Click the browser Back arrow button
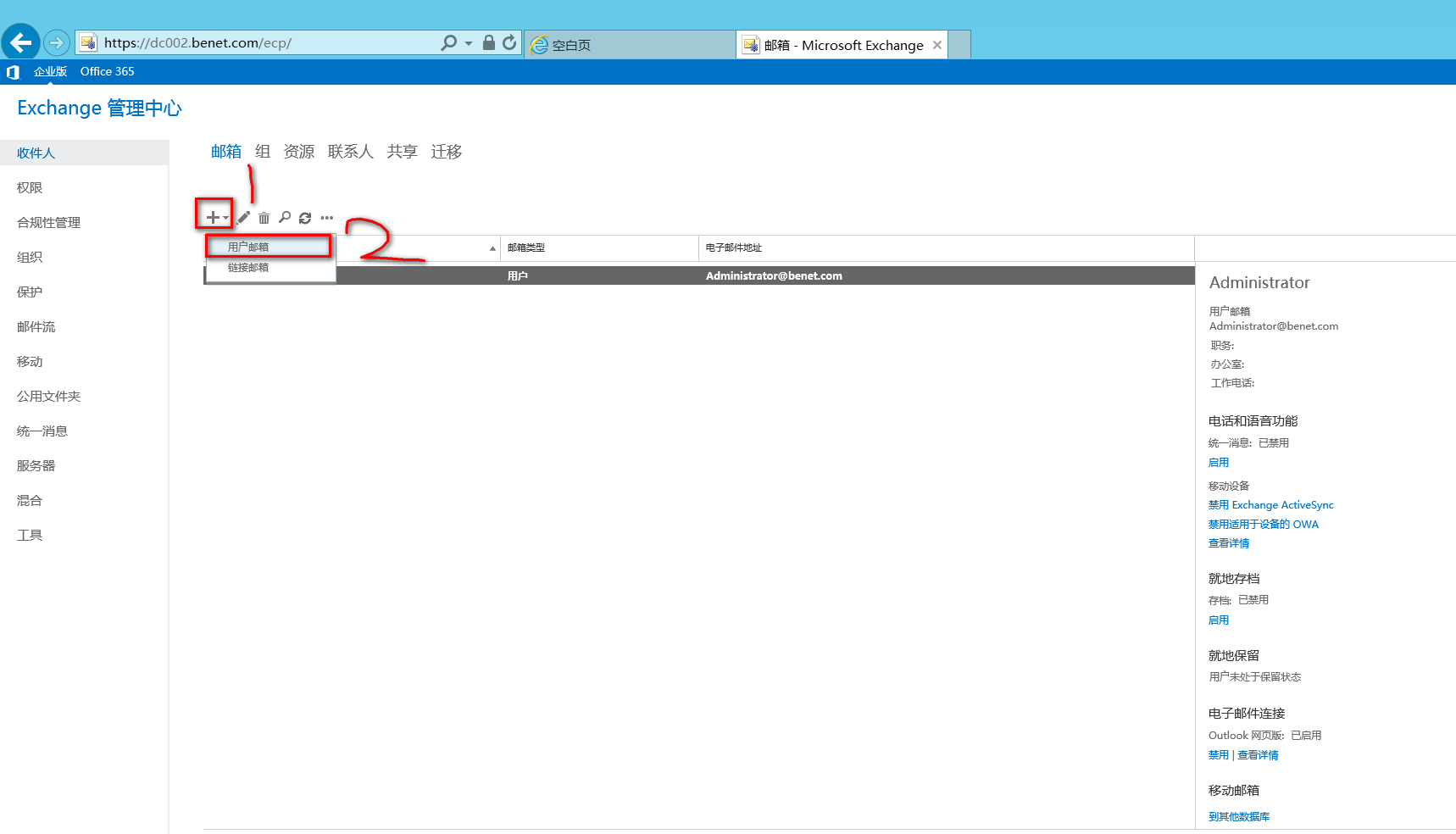The height and width of the screenshot is (834, 1456). [x=20, y=42]
